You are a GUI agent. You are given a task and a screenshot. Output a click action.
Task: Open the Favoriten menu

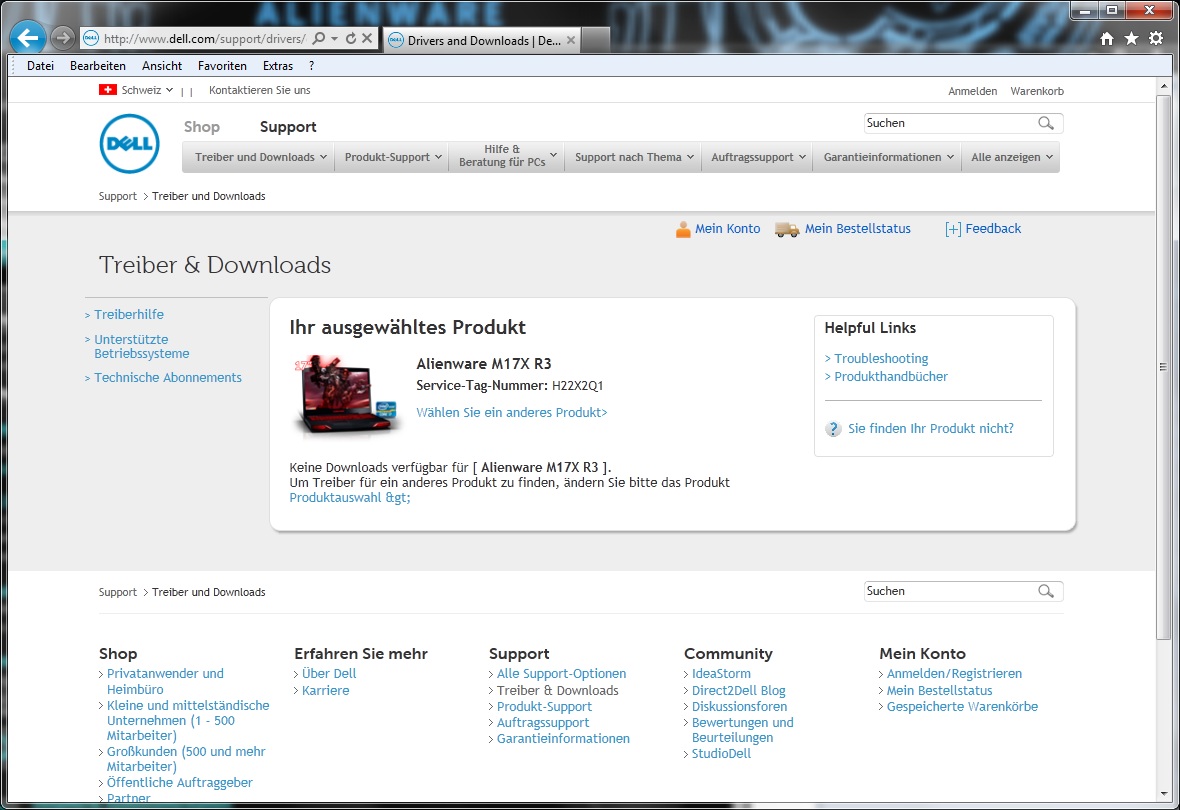pyautogui.click(x=222, y=66)
